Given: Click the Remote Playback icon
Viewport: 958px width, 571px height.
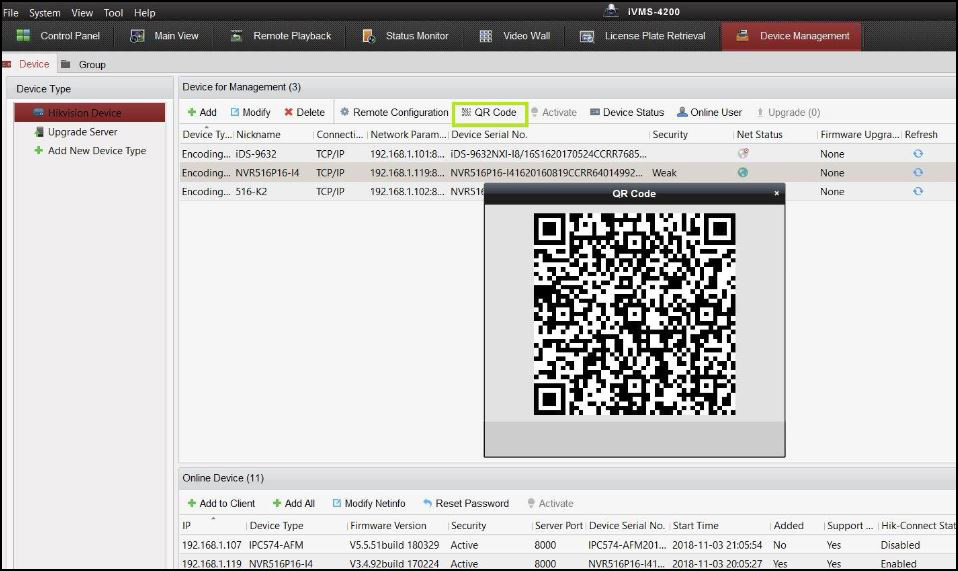Looking at the screenshot, I should pyautogui.click(x=236, y=36).
